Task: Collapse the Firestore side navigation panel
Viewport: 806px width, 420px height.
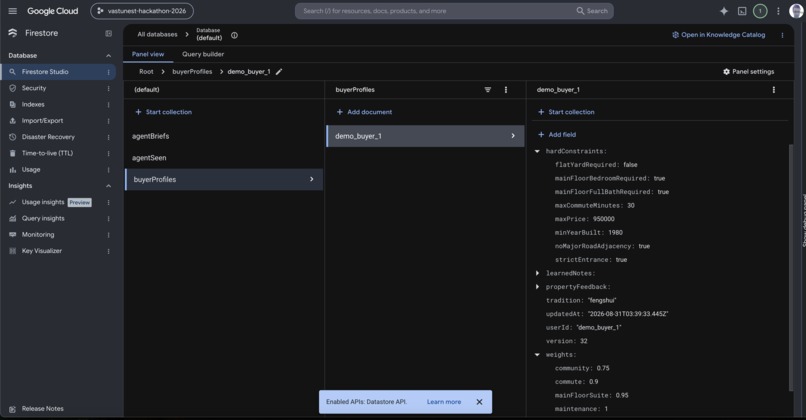Action: click(108, 33)
